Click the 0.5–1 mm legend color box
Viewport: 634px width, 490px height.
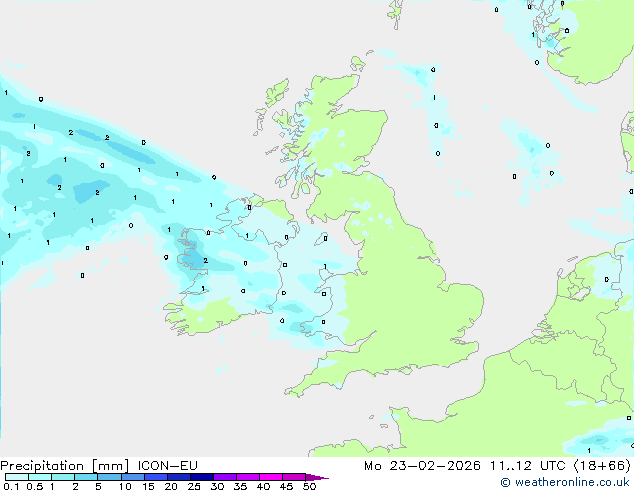40,477
